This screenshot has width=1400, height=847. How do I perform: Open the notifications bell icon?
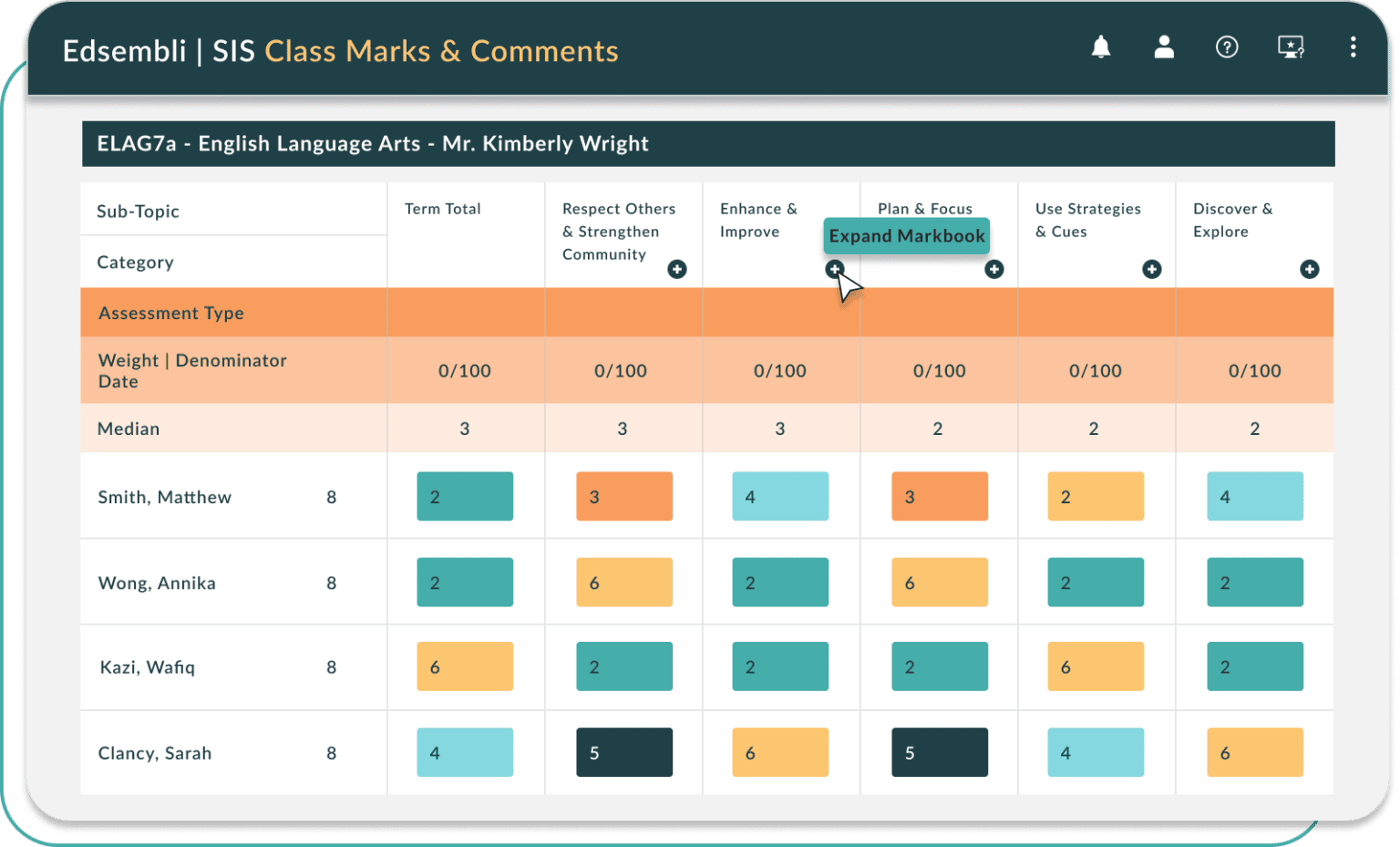point(1101,46)
